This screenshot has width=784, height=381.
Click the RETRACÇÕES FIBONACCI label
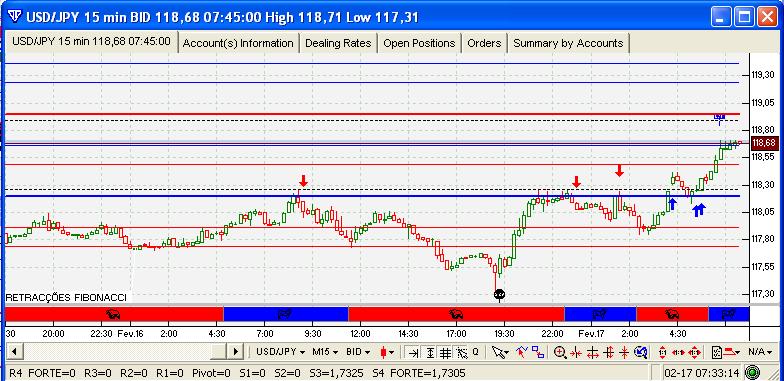tap(66, 298)
